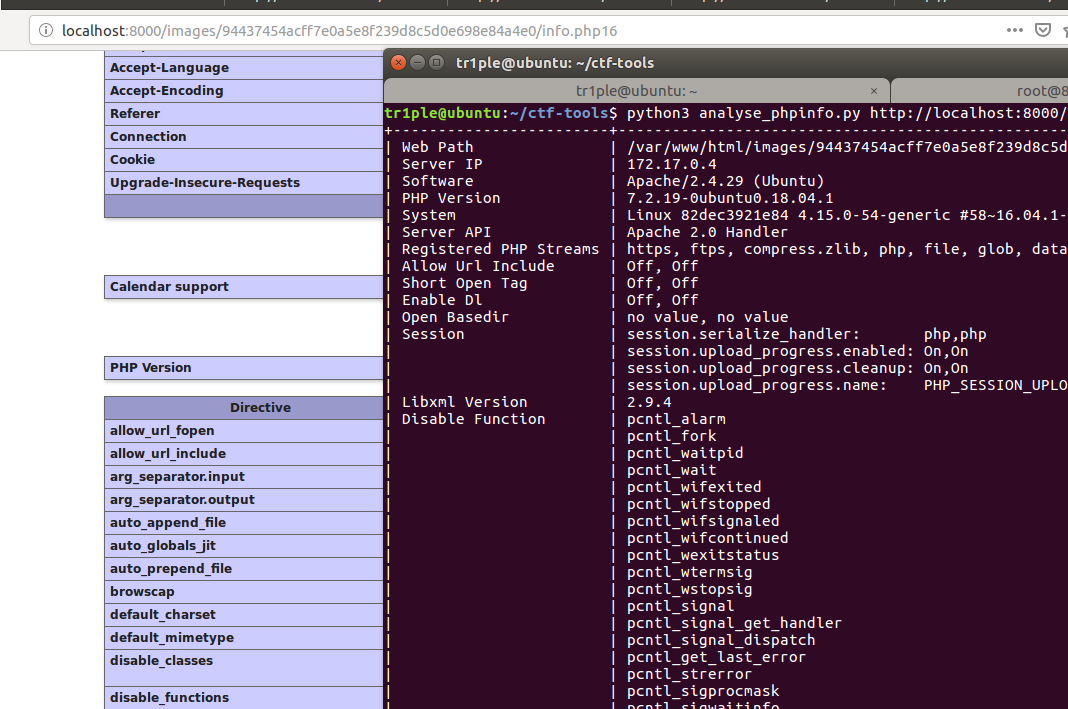Image resolution: width=1068 pixels, height=709 pixels.
Task: Click the Apache 2.0 Handler value
Action: [x=707, y=232]
